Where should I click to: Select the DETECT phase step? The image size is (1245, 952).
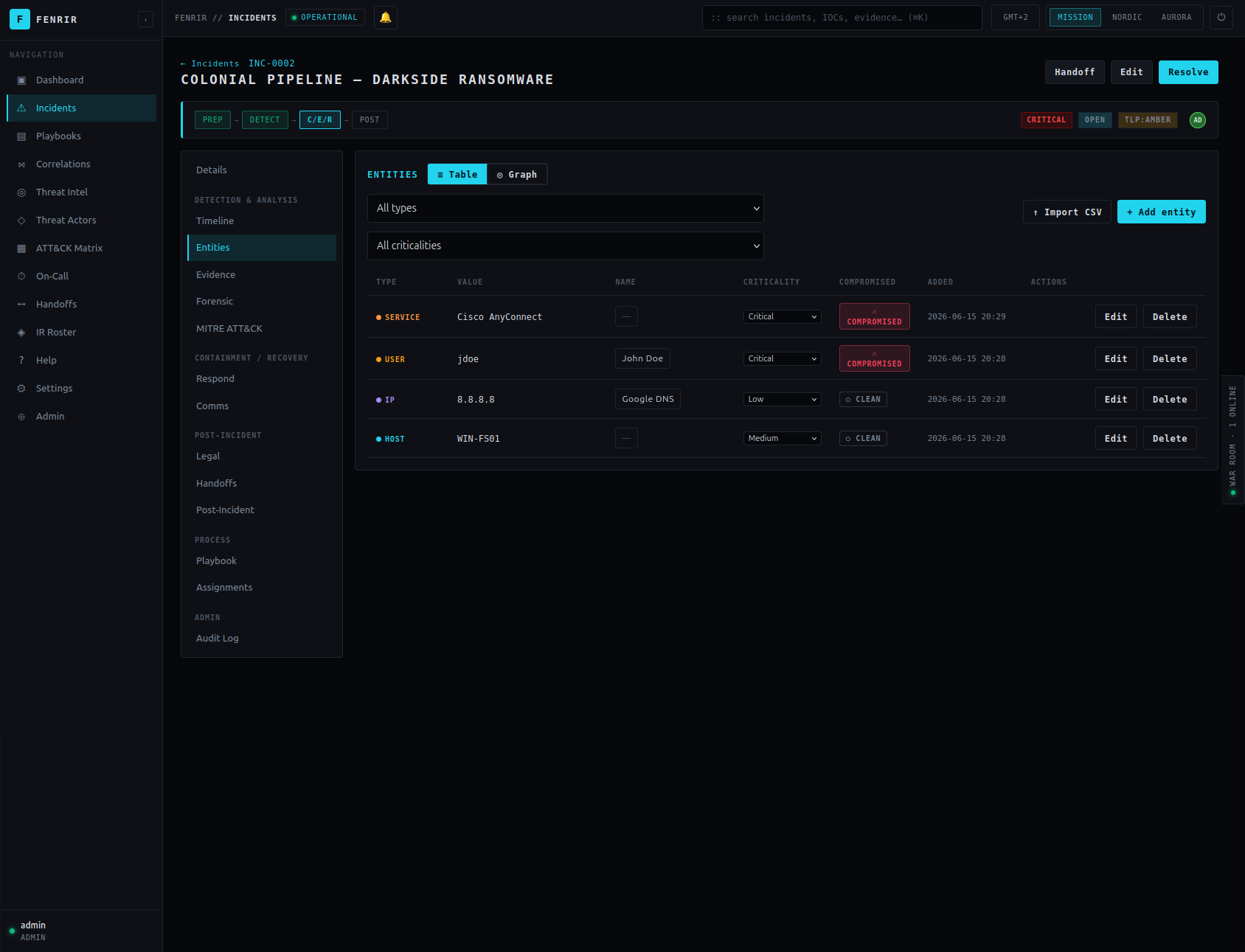(x=265, y=119)
